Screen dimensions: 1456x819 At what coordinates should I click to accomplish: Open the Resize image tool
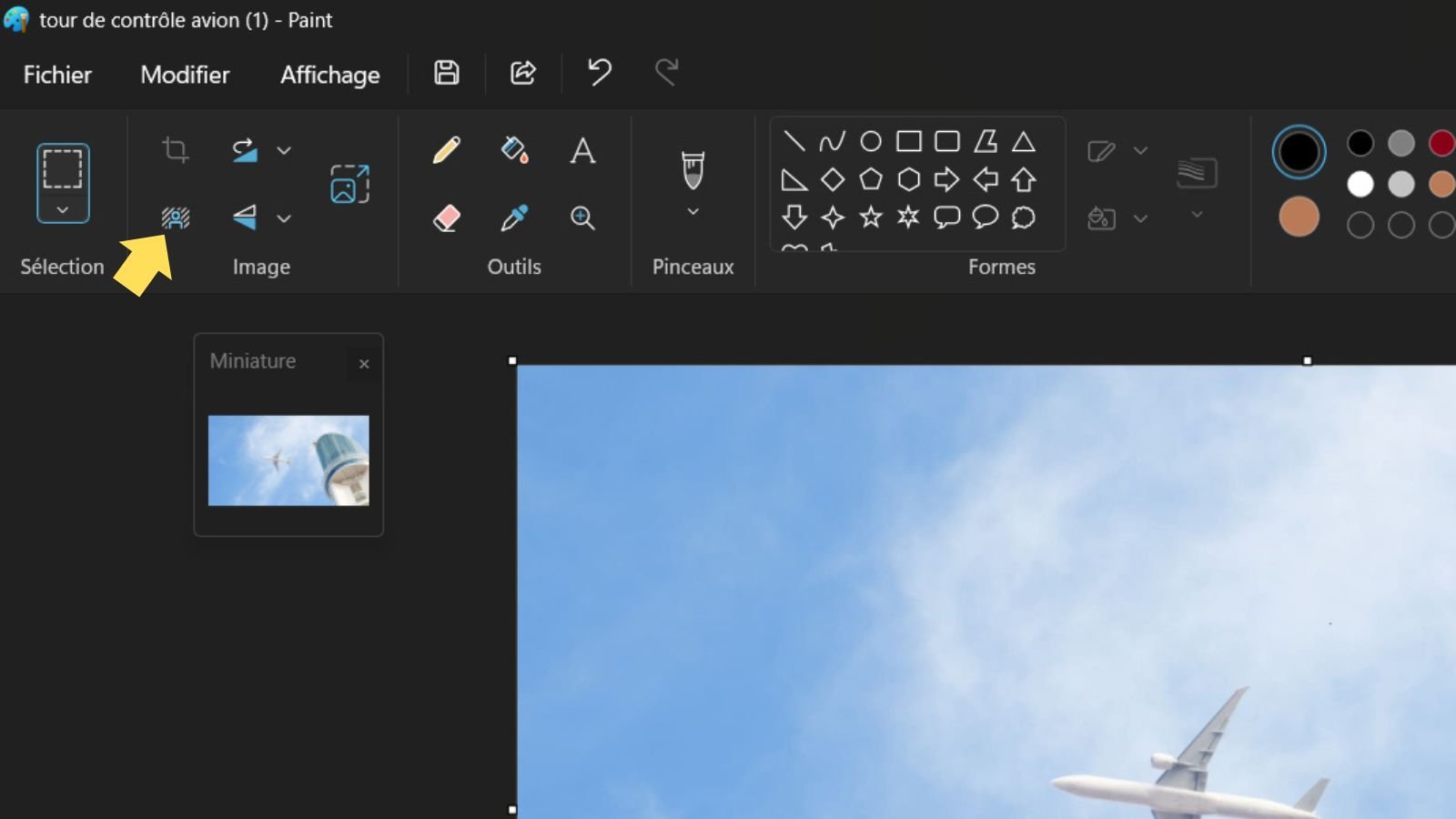(x=349, y=183)
